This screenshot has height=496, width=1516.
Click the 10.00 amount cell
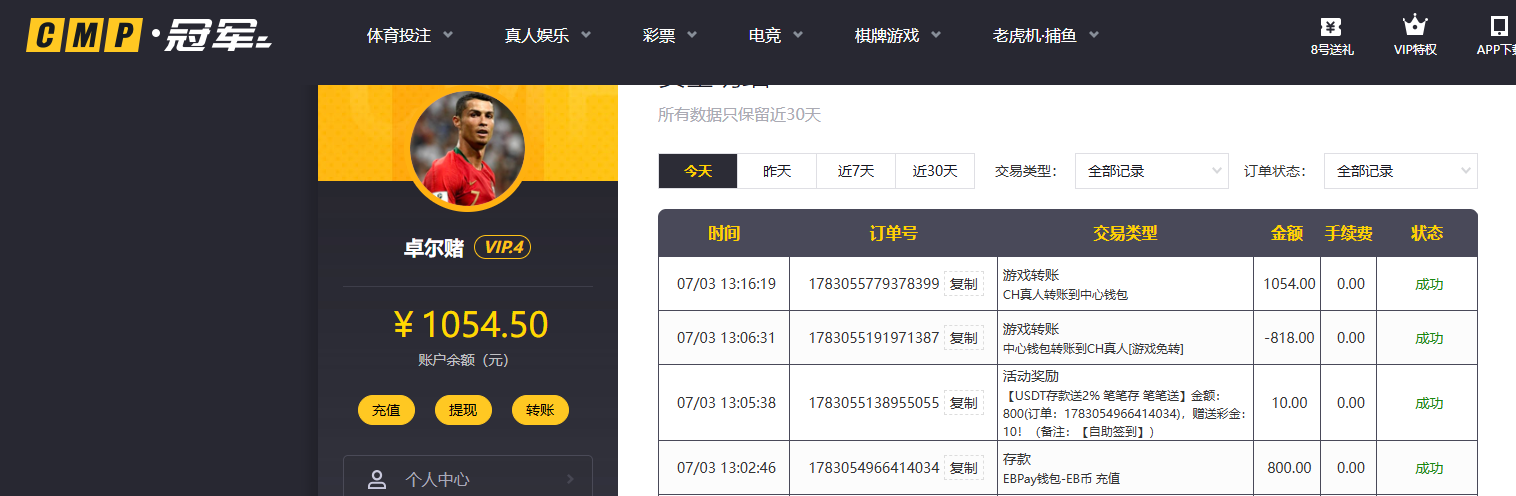pyautogui.click(x=1289, y=403)
